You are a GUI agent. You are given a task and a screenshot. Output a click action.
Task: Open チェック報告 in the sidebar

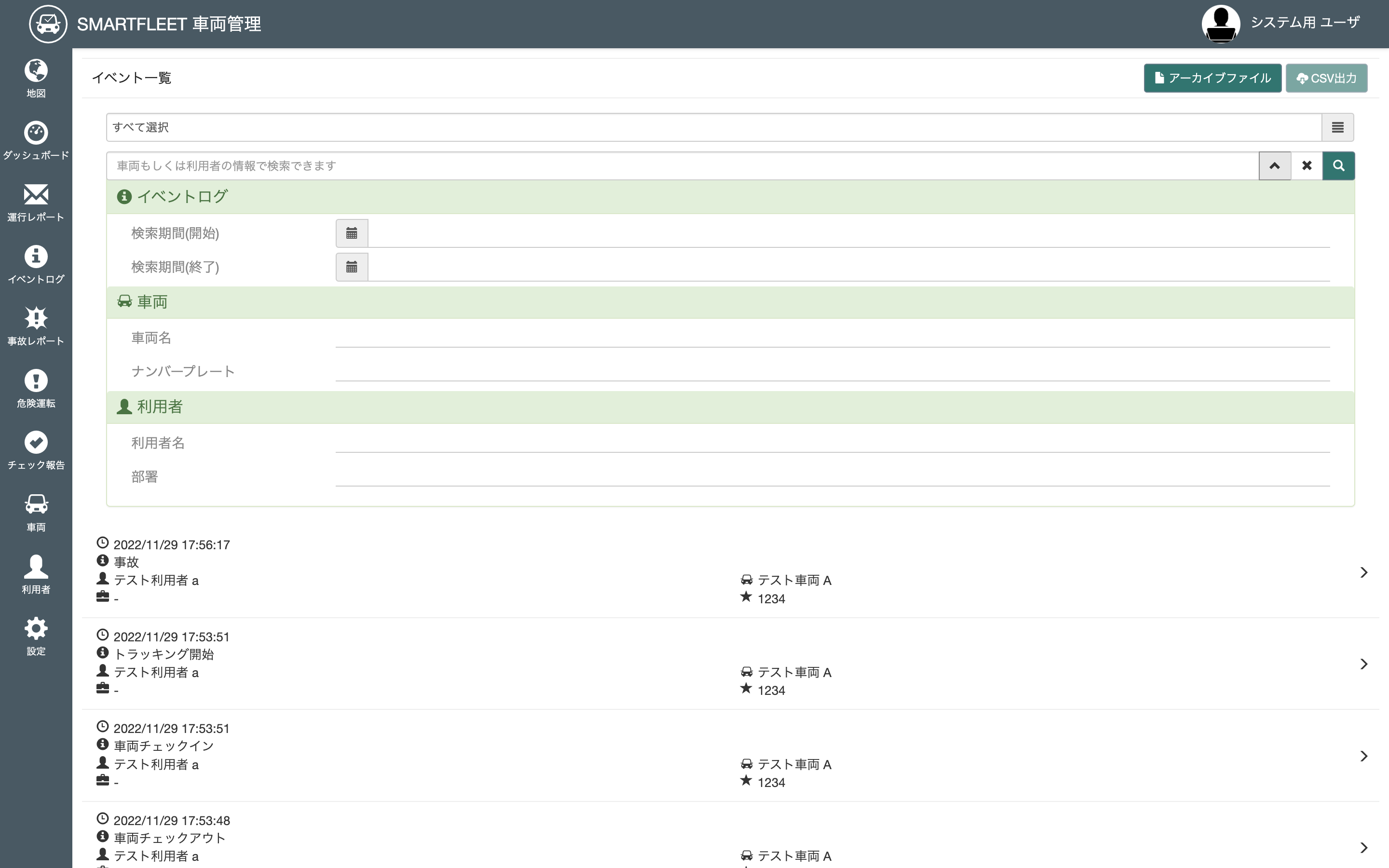(36, 451)
